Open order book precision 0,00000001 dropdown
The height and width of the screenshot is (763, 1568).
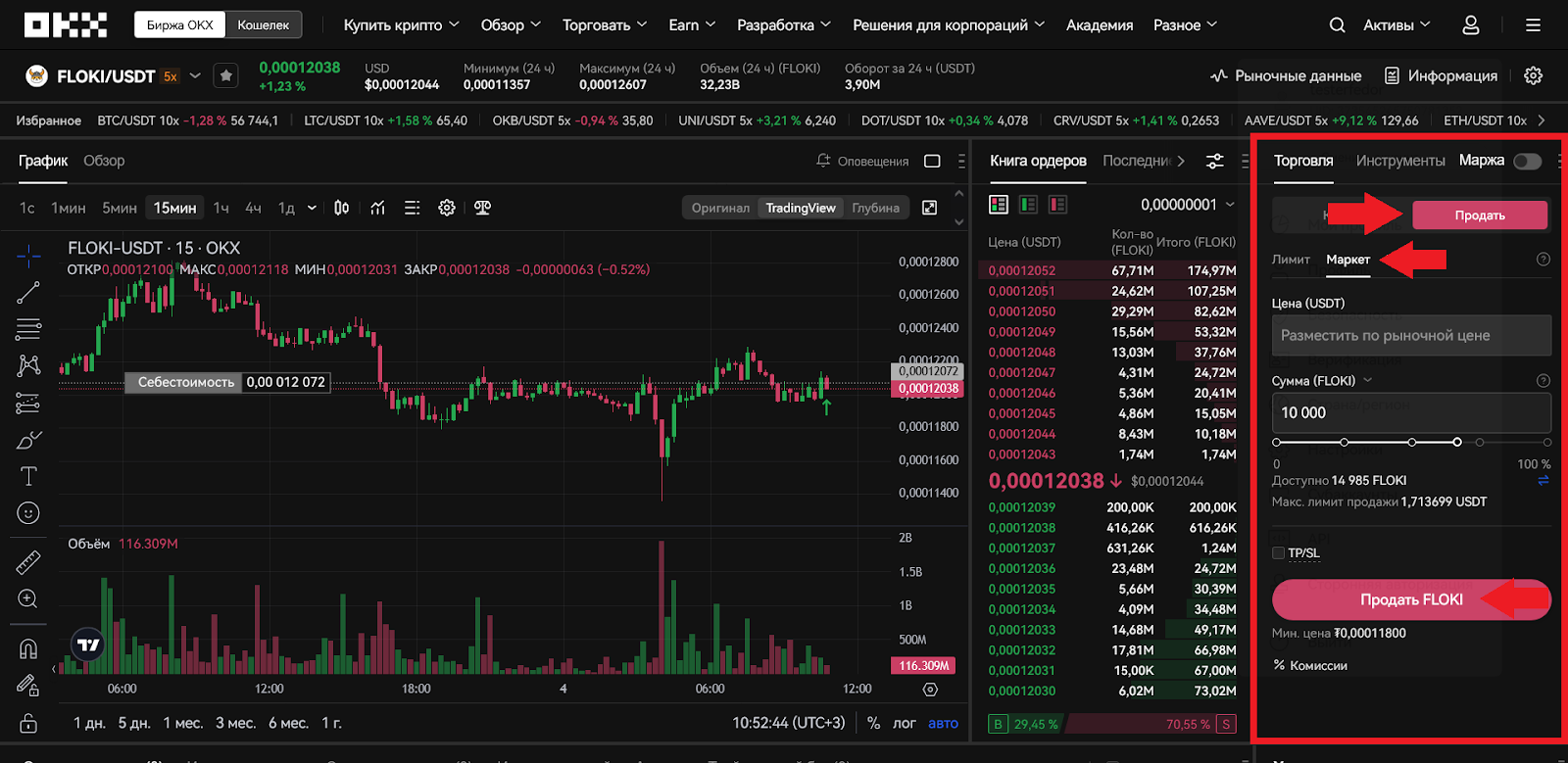click(1188, 205)
